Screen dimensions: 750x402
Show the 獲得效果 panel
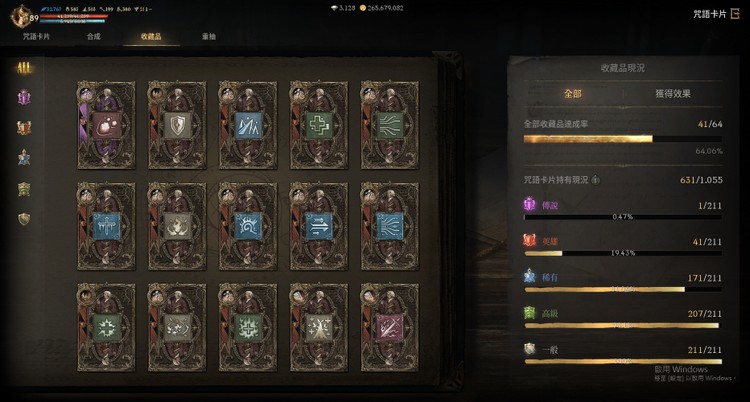(x=673, y=94)
